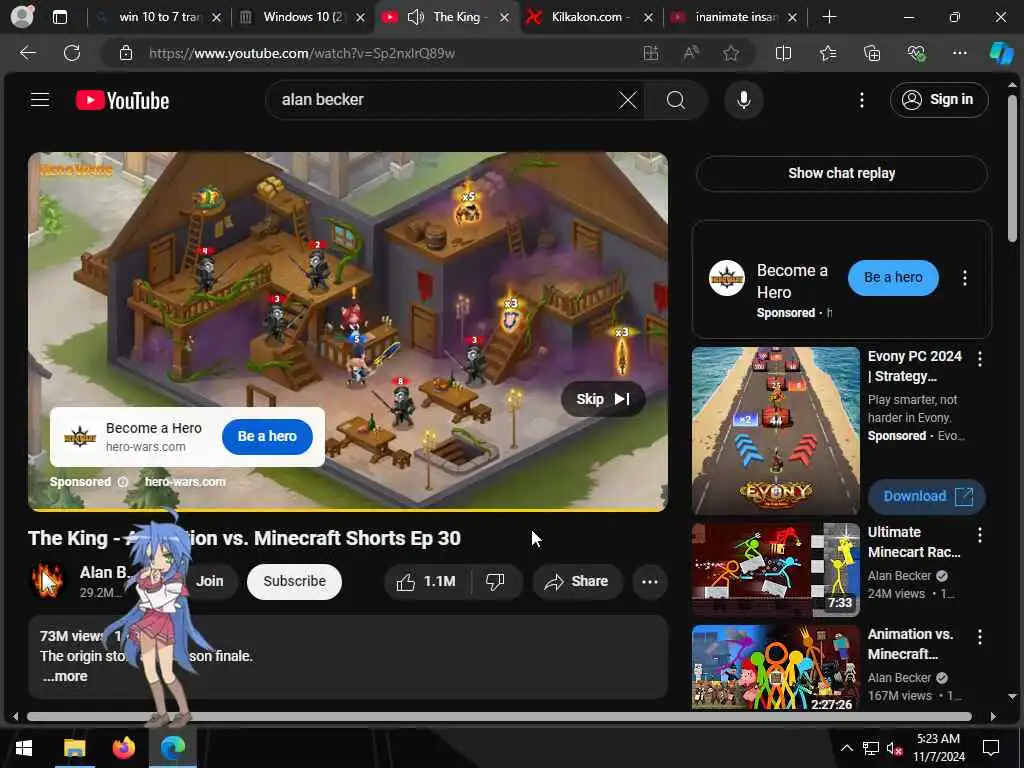View site information via the lock icon
This screenshot has height=768, width=1024.
pyautogui.click(x=126, y=54)
